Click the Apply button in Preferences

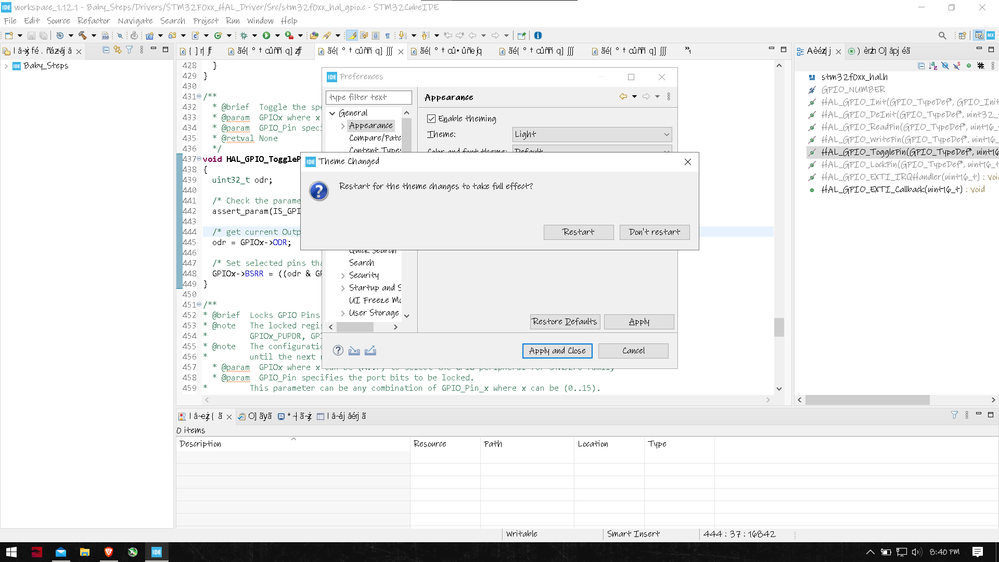639,322
